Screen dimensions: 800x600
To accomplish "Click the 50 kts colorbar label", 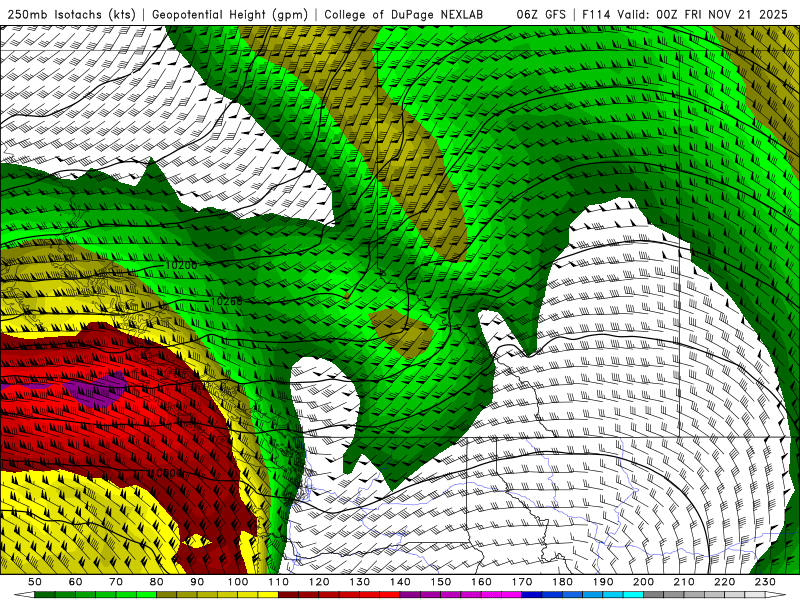I will pyautogui.click(x=35, y=582).
